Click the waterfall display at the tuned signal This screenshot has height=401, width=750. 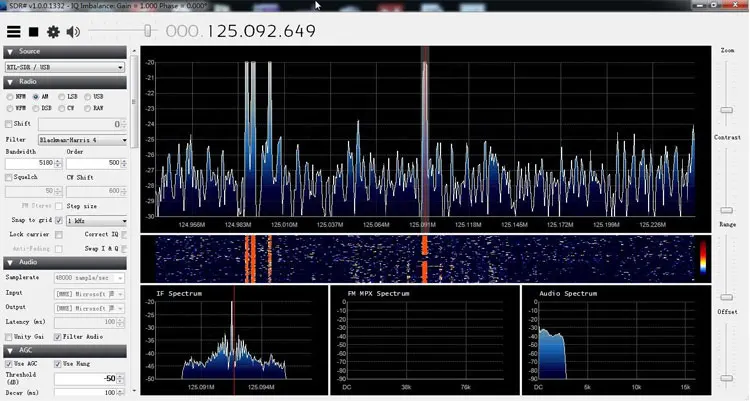424,259
